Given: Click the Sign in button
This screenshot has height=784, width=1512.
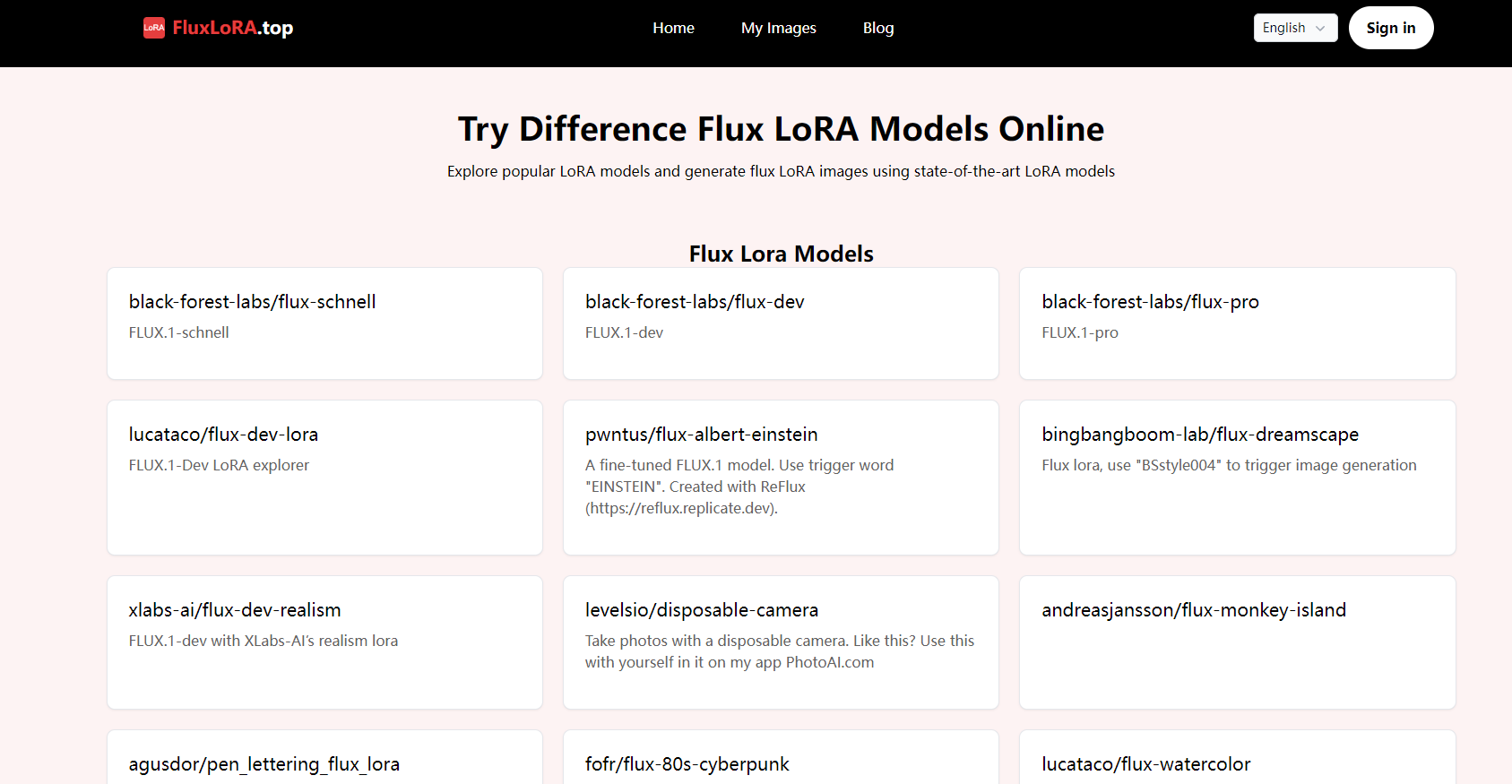Looking at the screenshot, I should [1390, 28].
